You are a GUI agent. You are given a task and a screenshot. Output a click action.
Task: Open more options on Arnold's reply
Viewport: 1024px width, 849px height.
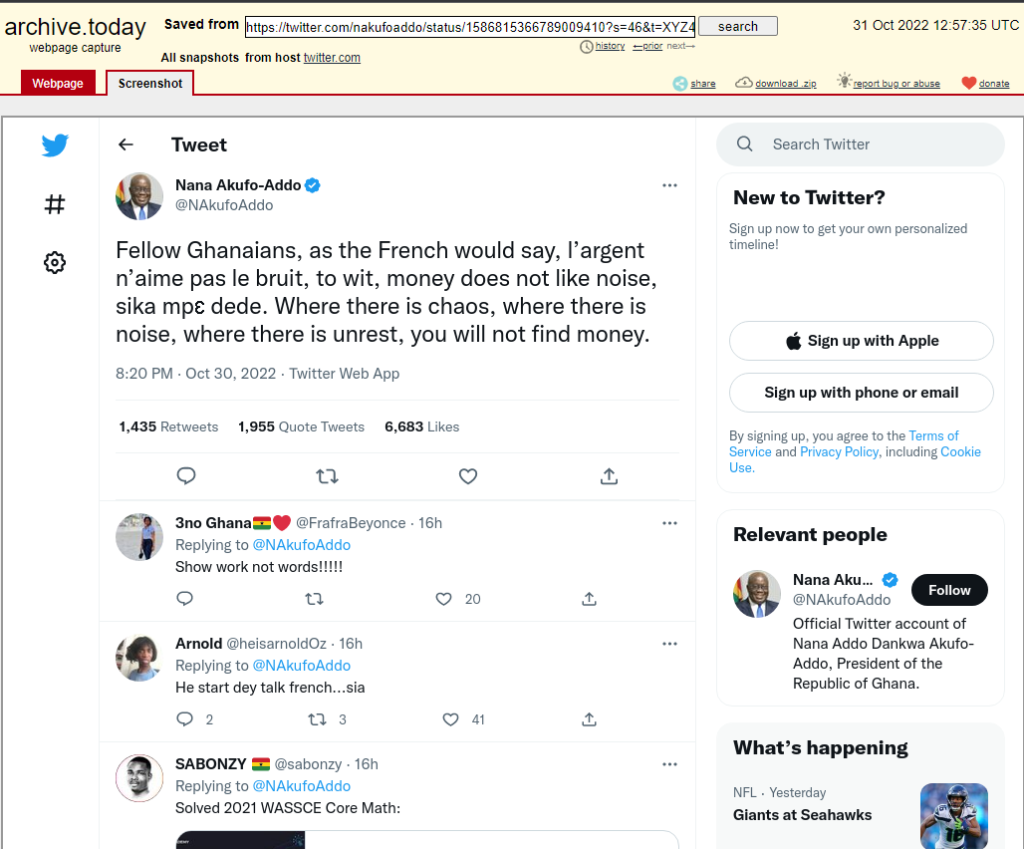670,643
